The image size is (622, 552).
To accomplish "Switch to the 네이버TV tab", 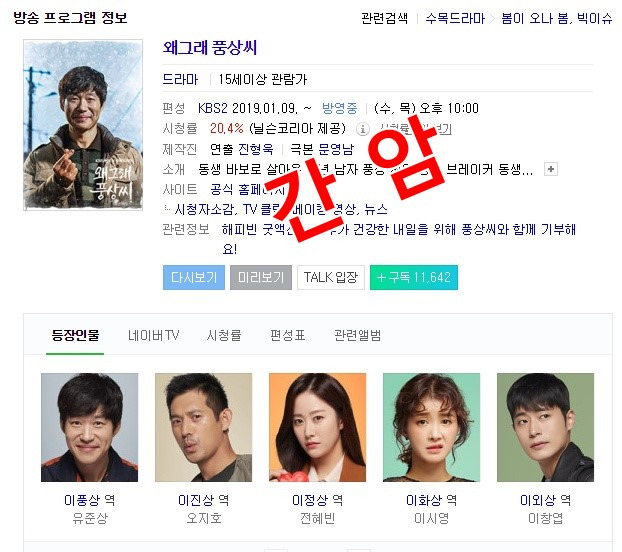I will (x=153, y=335).
